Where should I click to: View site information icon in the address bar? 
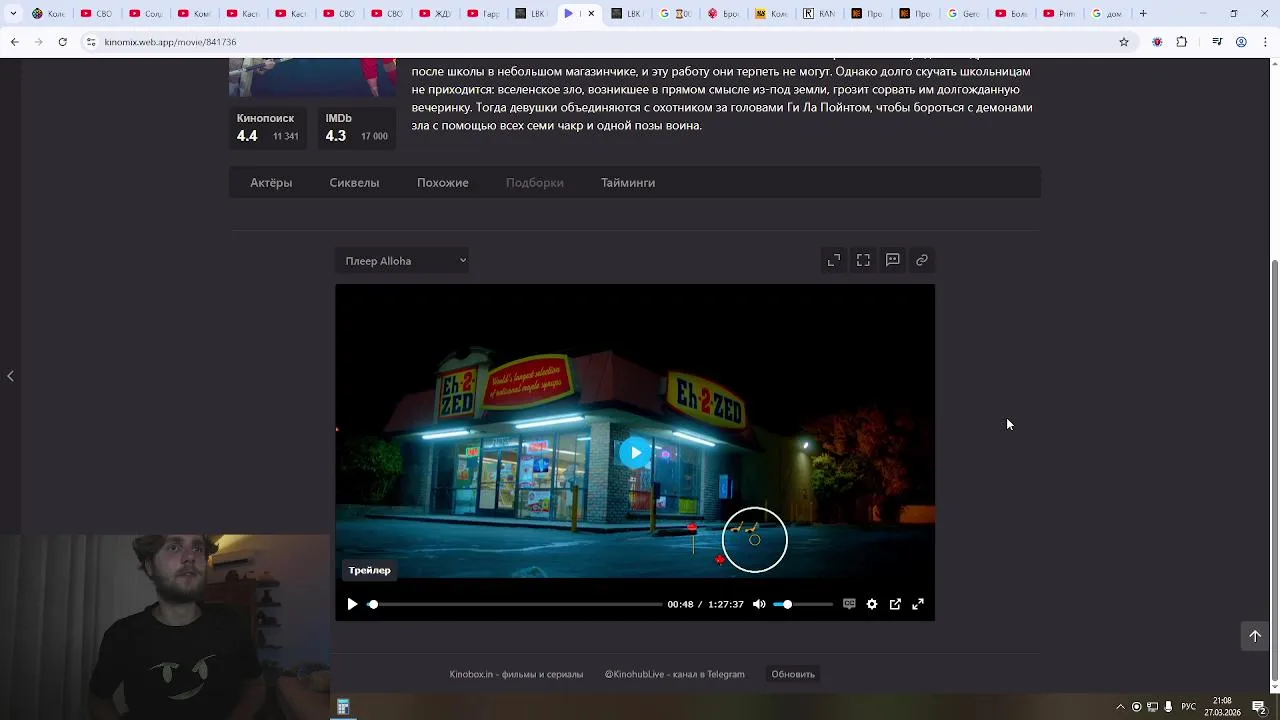pyautogui.click(x=91, y=42)
